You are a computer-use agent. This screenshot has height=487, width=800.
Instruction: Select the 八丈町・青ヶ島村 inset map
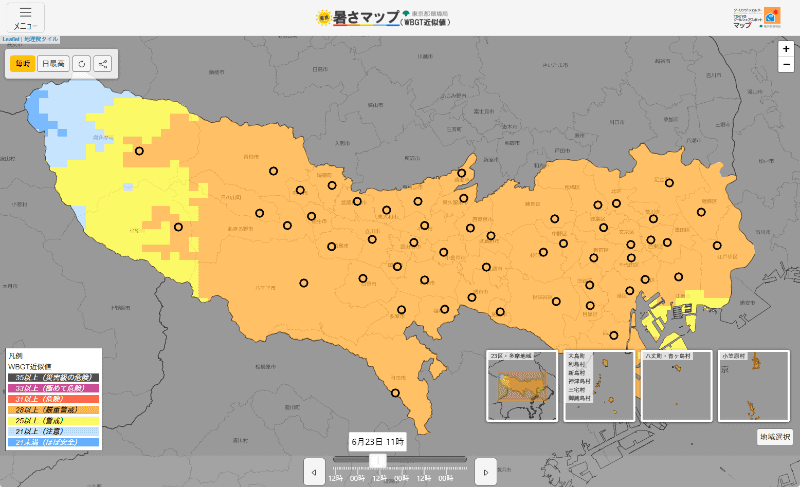tap(677, 386)
